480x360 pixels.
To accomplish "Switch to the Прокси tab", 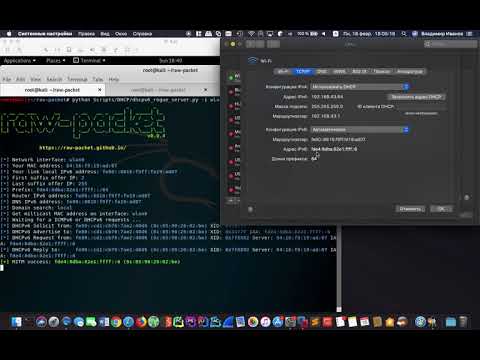I will 382,71.
